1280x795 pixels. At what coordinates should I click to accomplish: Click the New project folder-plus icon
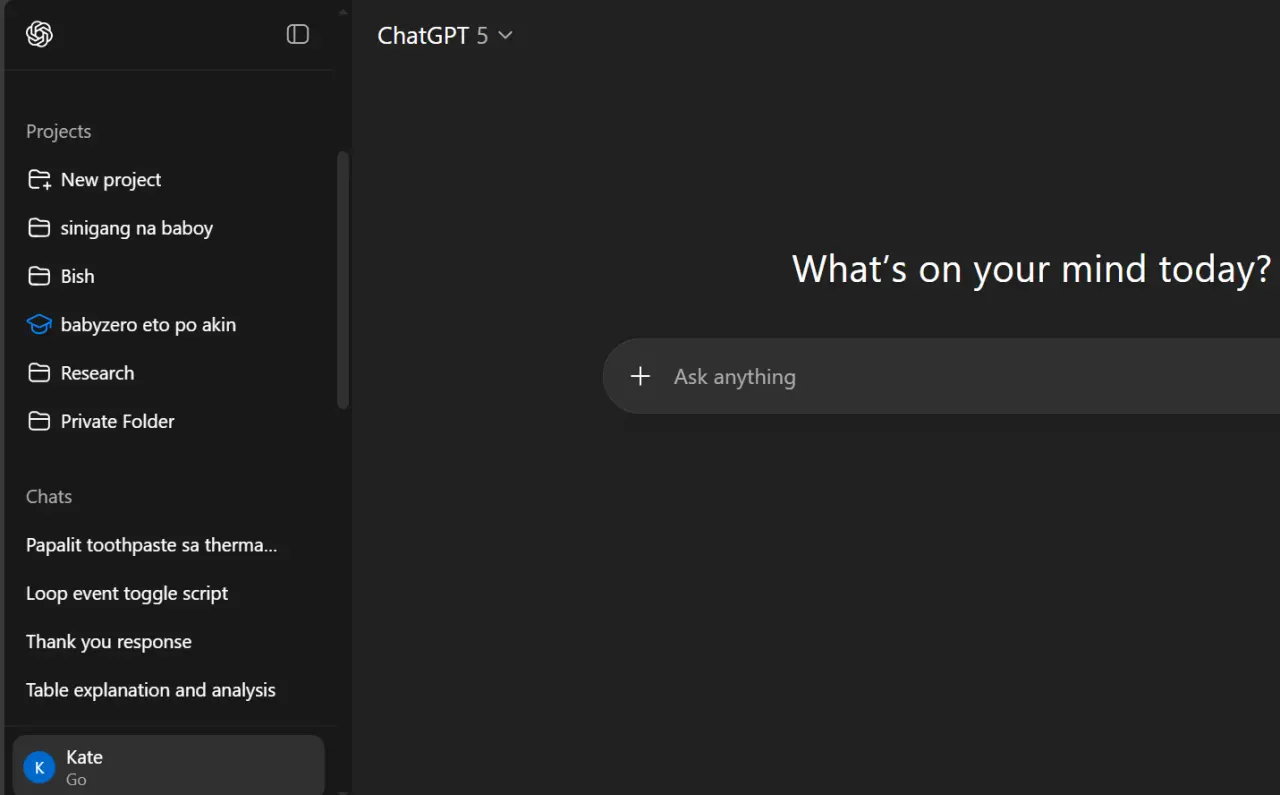tap(39, 180)
